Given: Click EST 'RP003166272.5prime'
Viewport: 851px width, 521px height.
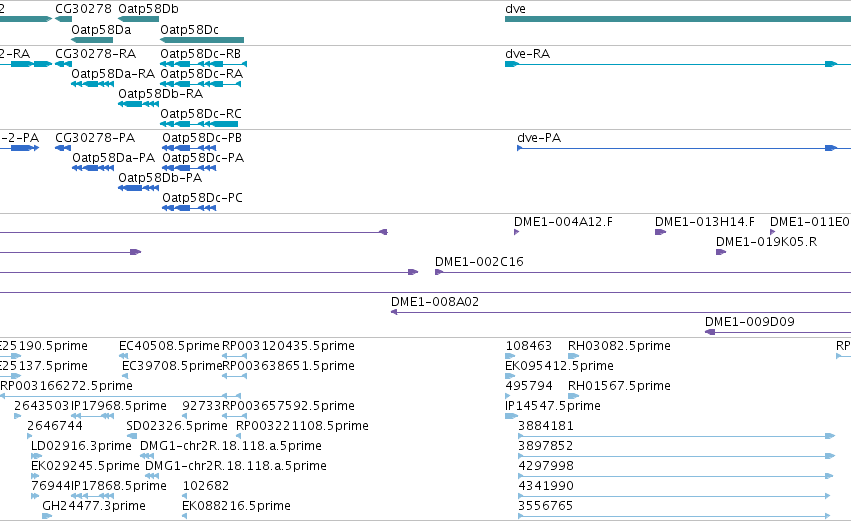Looking at the screenshot, I should click(66, 386).
